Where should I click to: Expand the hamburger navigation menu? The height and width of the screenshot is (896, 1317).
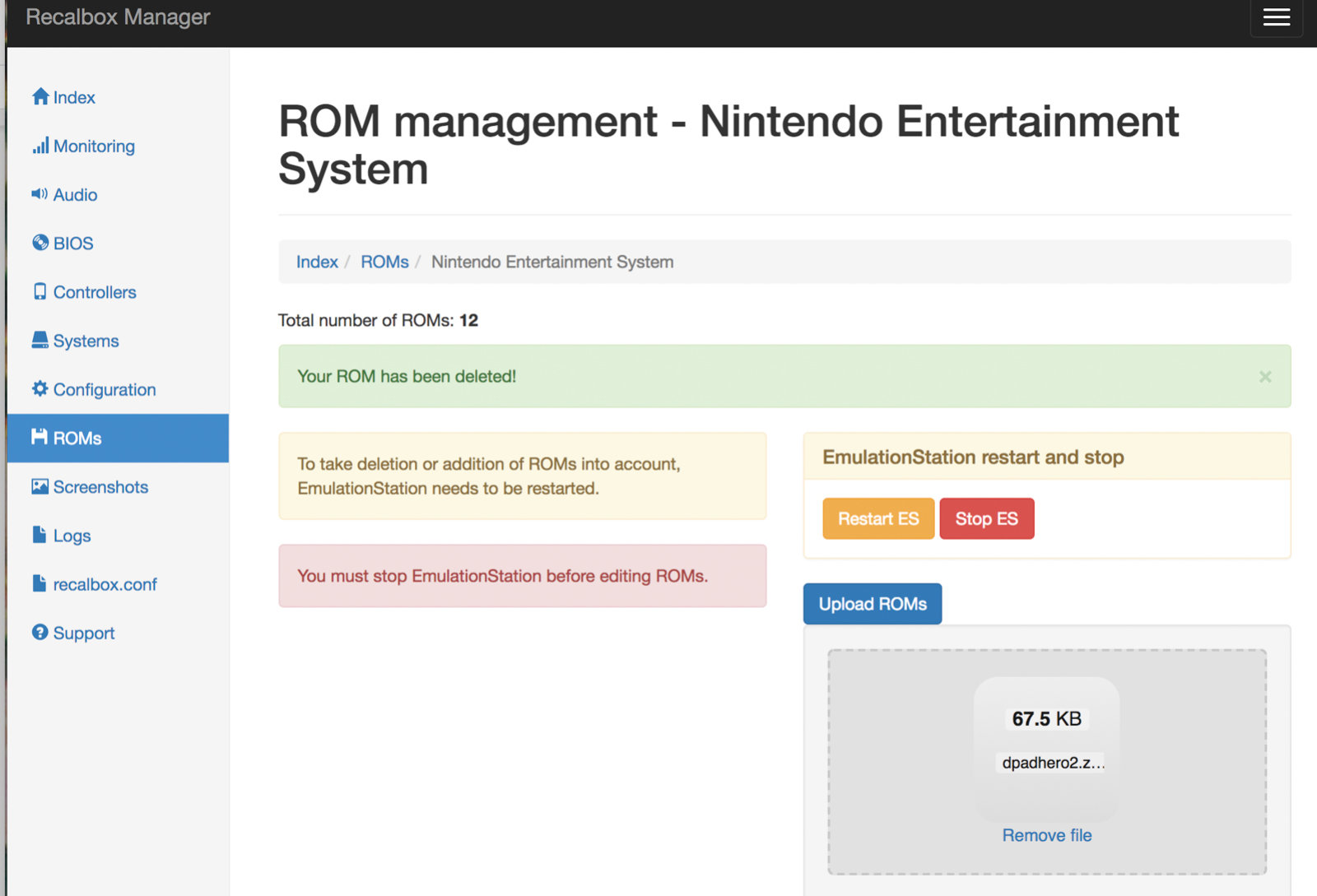[x=1276, y=17]
